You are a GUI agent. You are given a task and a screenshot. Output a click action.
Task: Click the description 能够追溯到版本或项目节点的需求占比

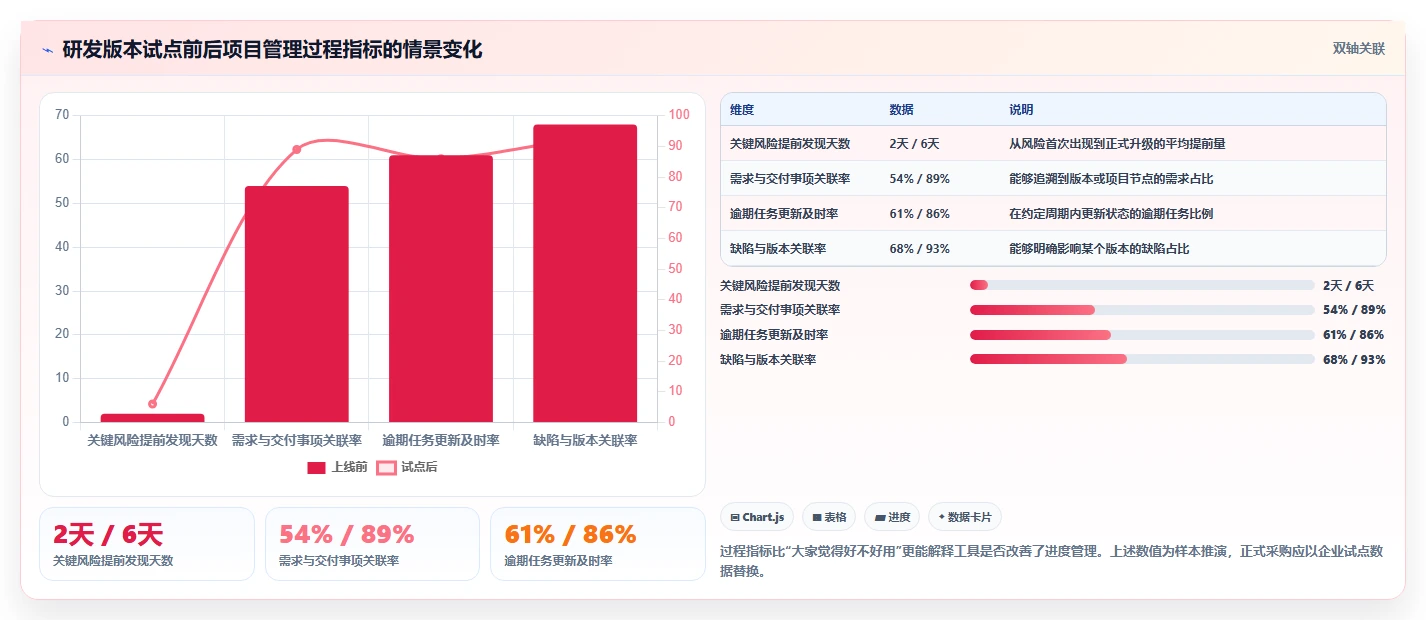pos(1111,179)
